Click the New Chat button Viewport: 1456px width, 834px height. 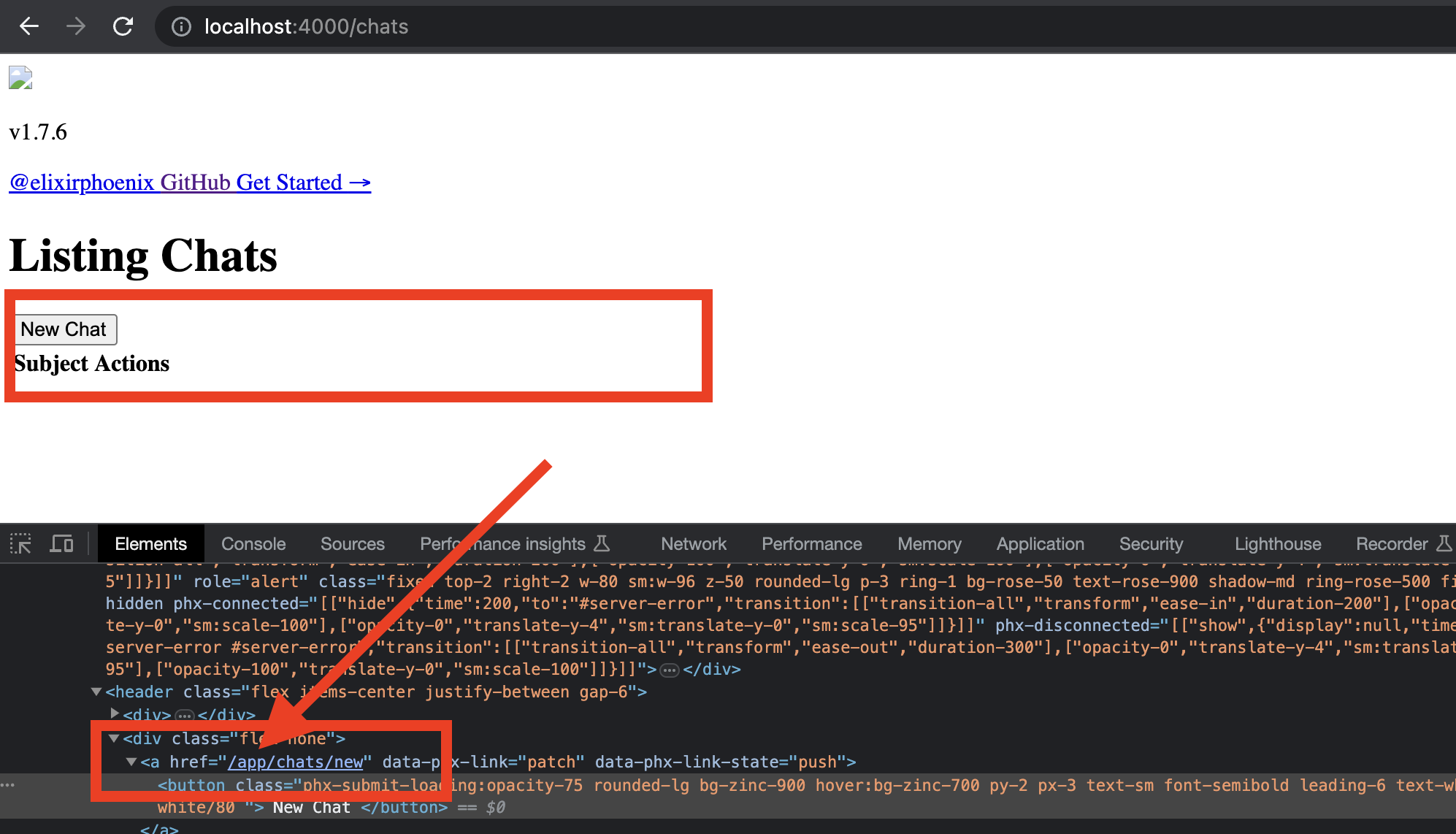64,329
